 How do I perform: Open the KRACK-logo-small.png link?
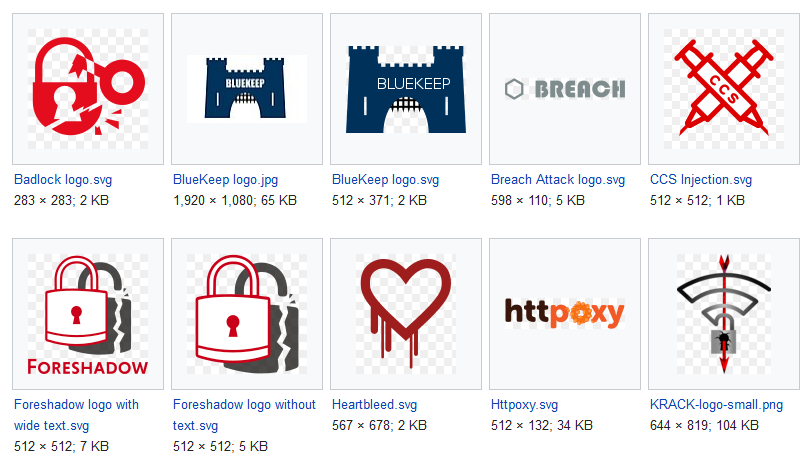pyautogui.click(x=716, y=405)
